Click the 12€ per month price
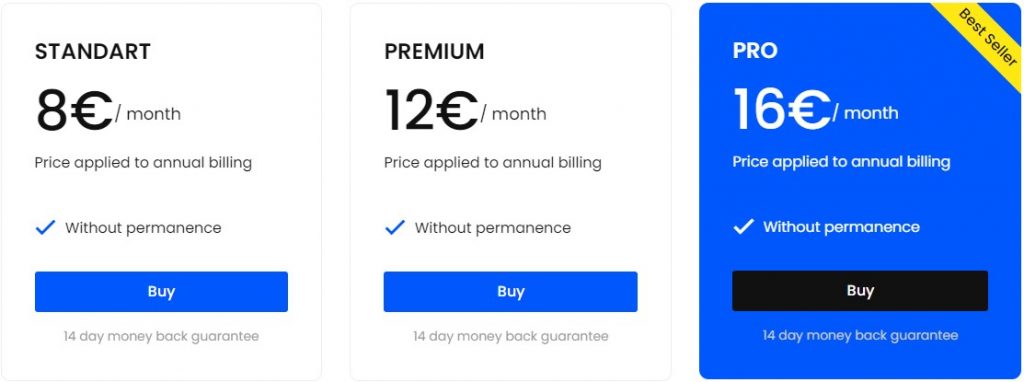1024x382 pixels. (x=465, y=111)
